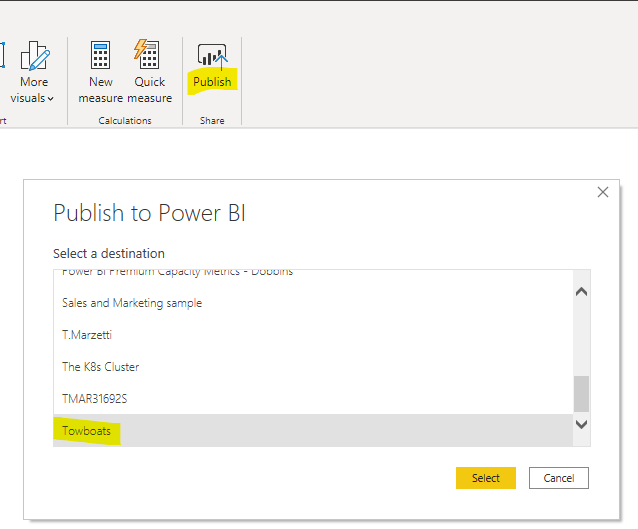Select the Towboats workspace
The width and height of the screenshot is (638, 529).
(87, 432)
